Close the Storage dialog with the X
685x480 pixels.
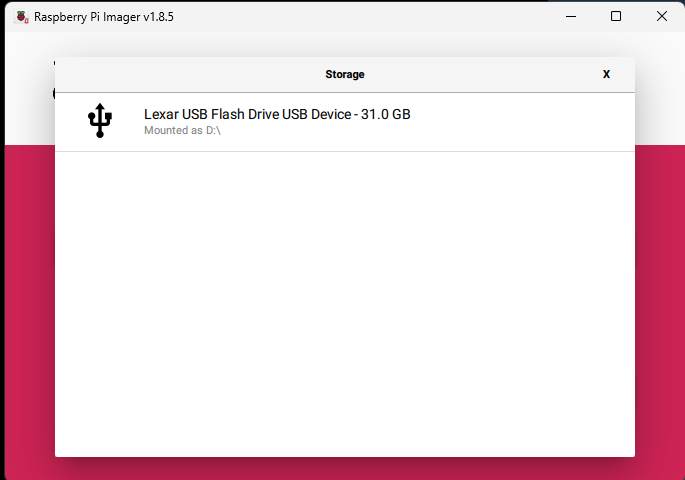606,74
